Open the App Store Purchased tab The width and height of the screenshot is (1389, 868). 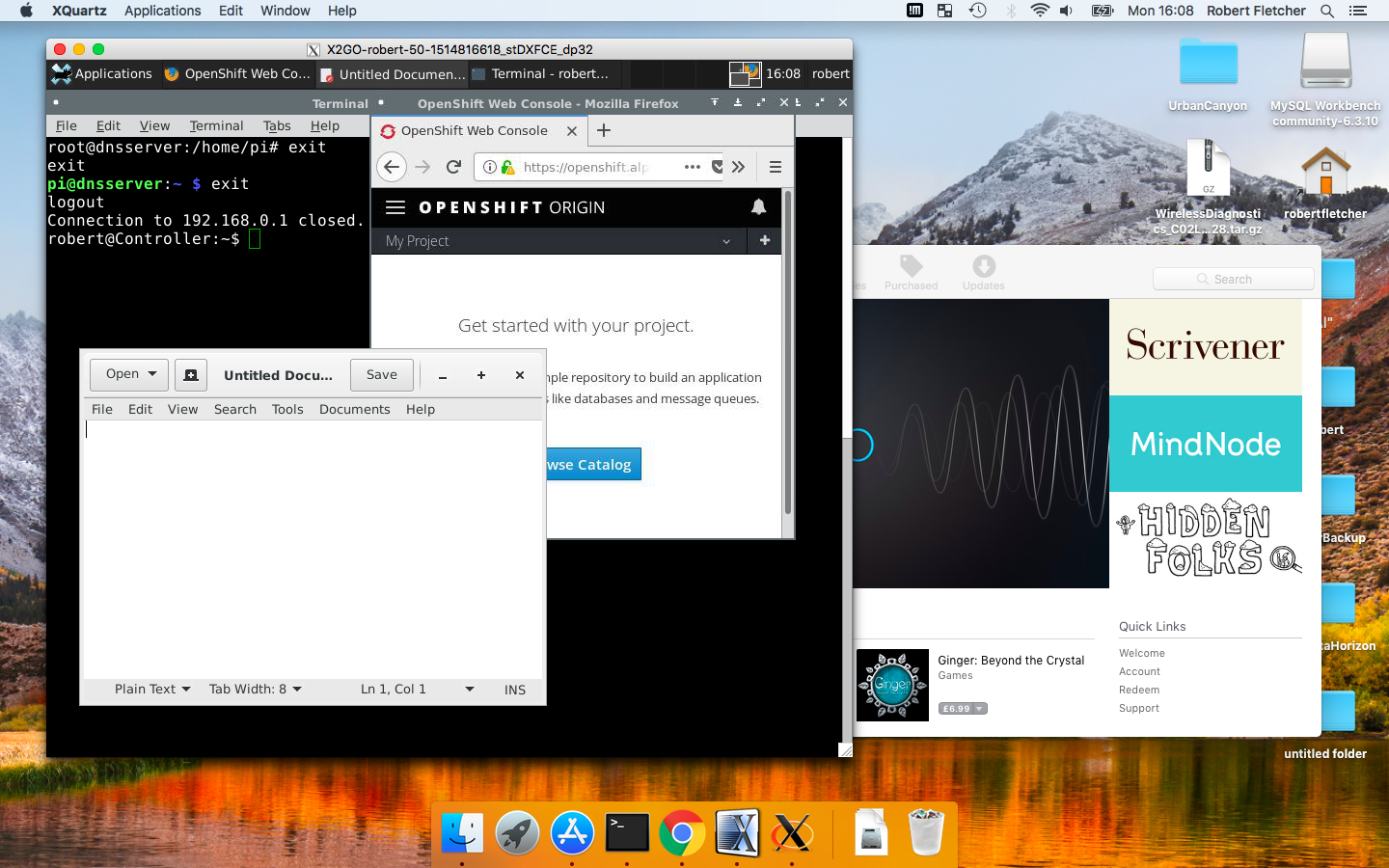[911, 273]
